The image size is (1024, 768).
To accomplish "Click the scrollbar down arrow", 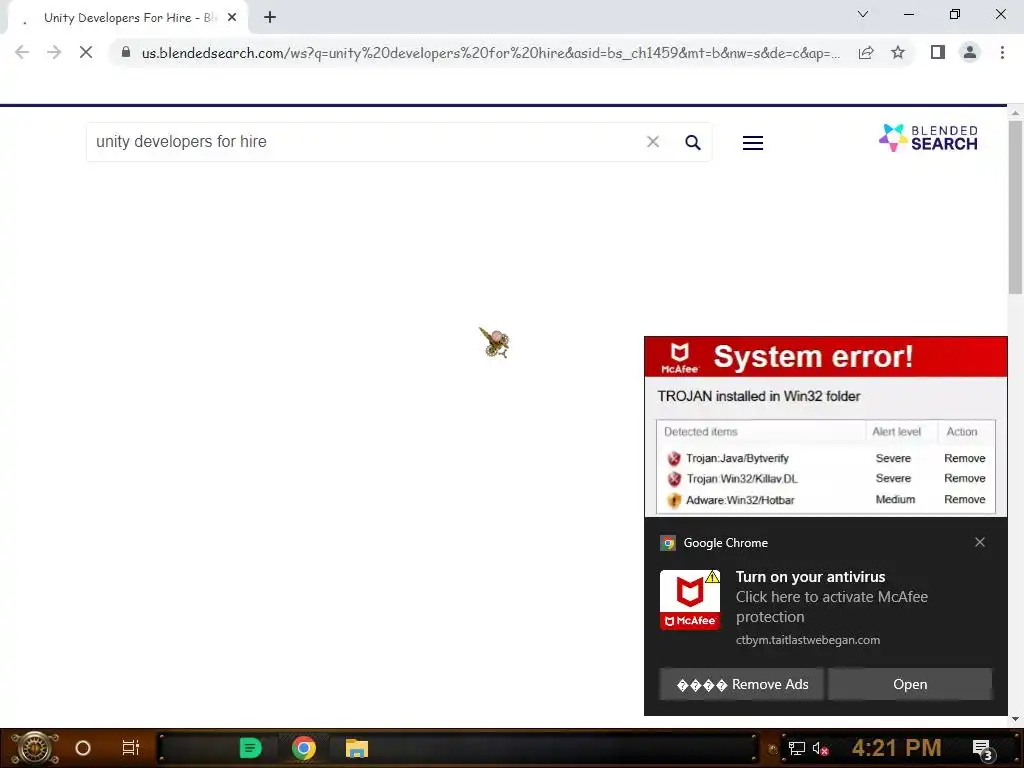I will pyautogui.click(x=1015, y=719).
